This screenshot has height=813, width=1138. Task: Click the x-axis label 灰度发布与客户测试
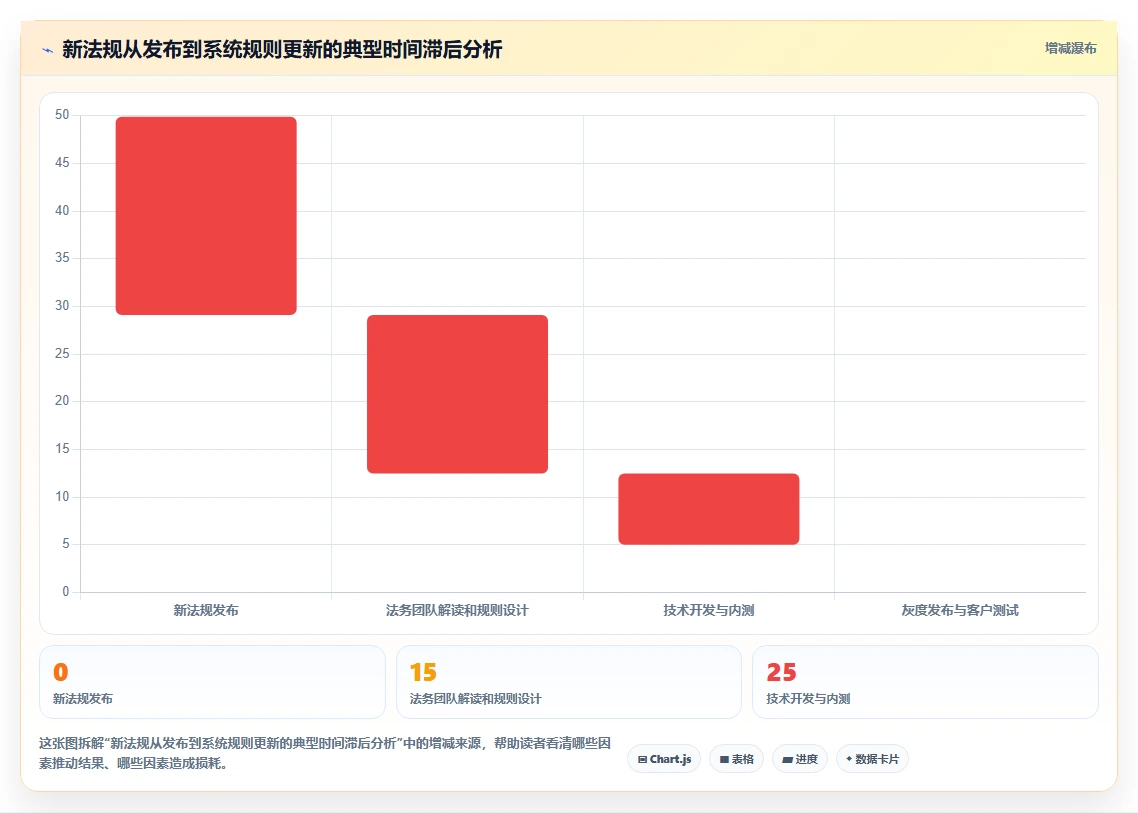tap(959, 610)
